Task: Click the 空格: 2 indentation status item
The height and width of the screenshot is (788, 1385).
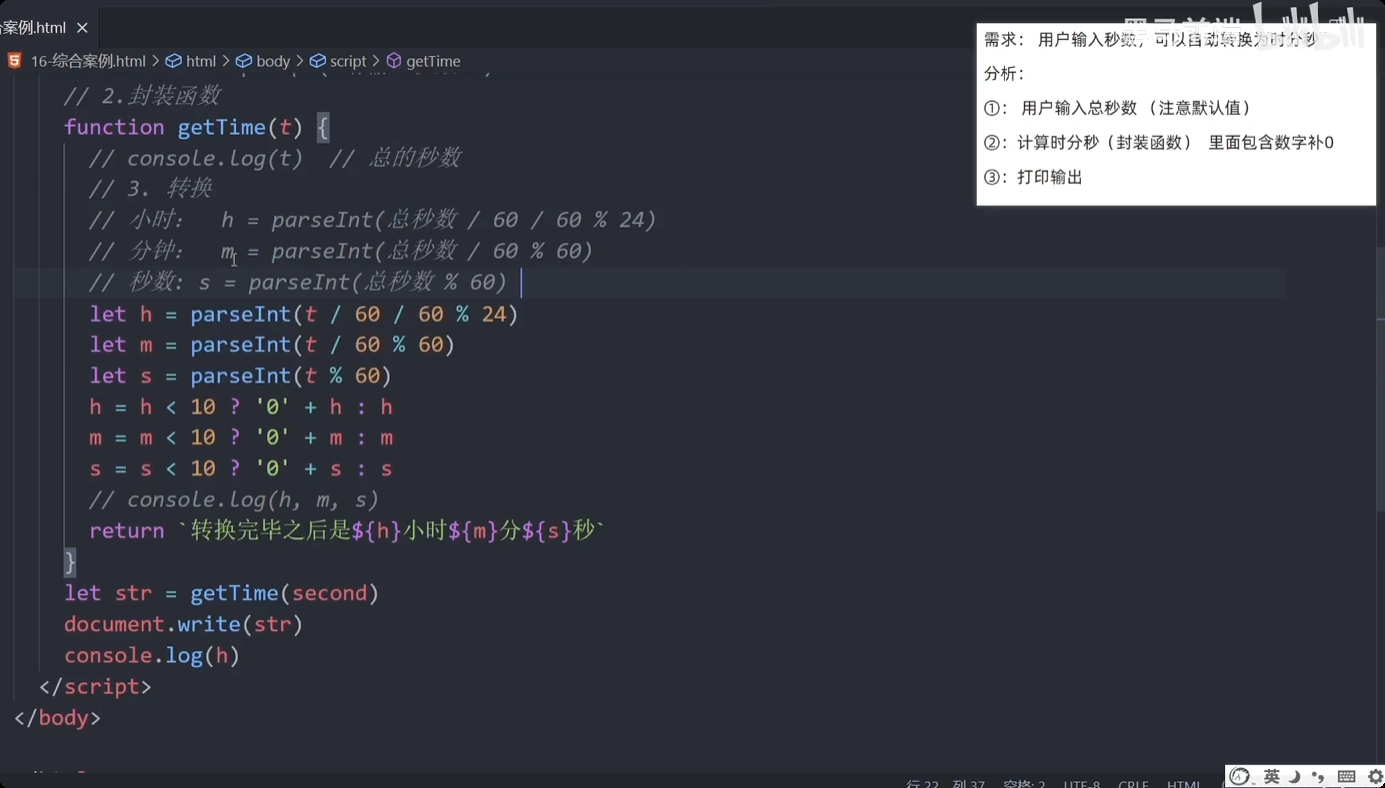Action: click(1024, 784)
